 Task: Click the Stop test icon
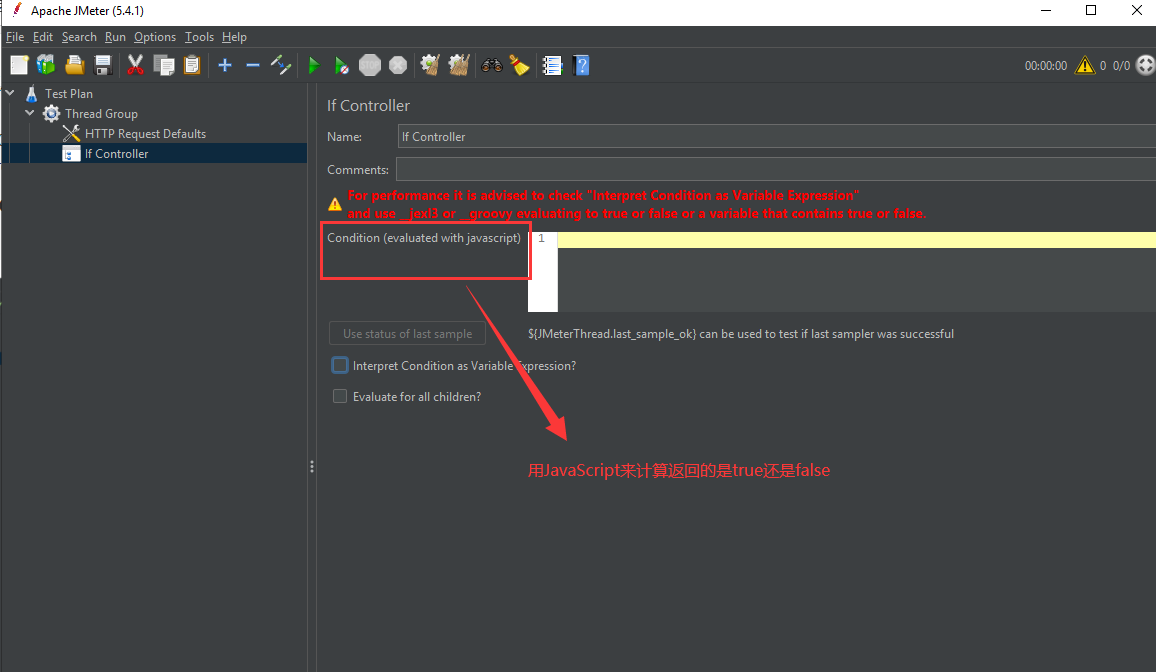point(369,66)
